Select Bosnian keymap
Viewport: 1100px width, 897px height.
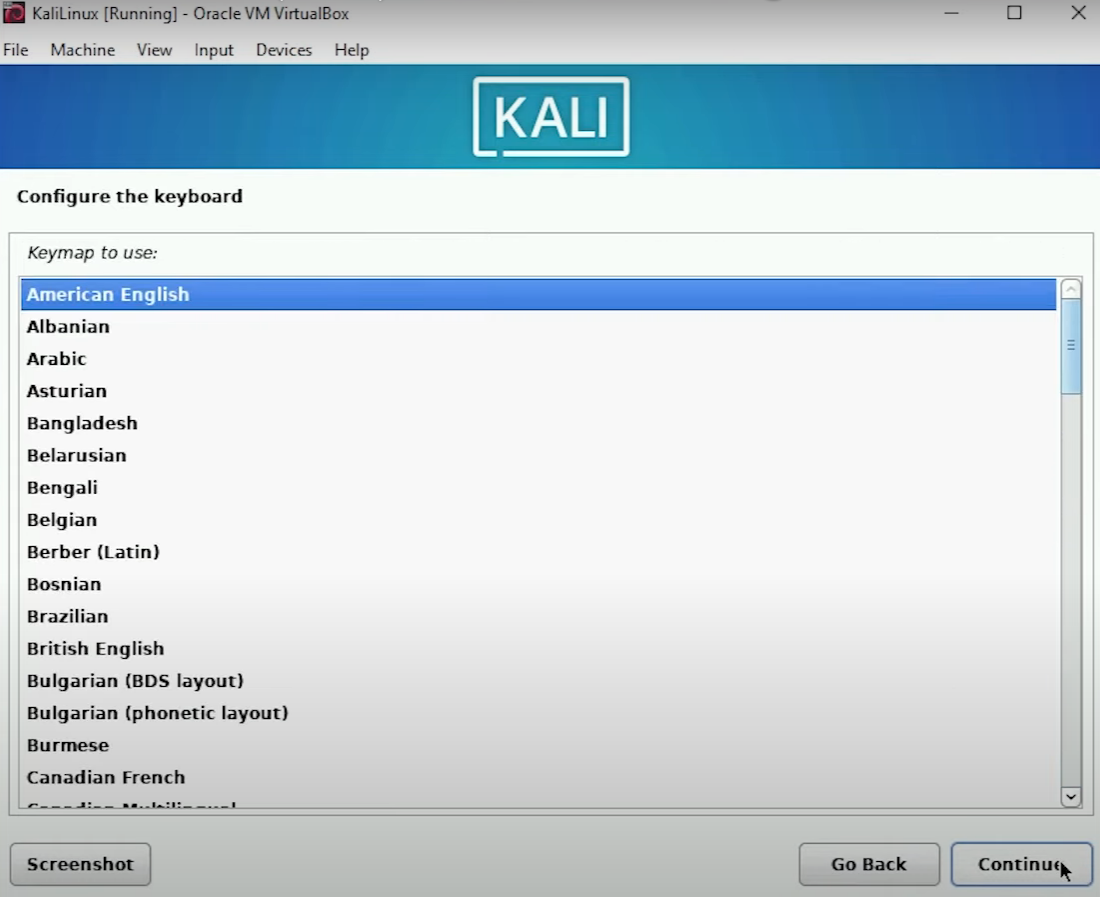pos(538,585)
